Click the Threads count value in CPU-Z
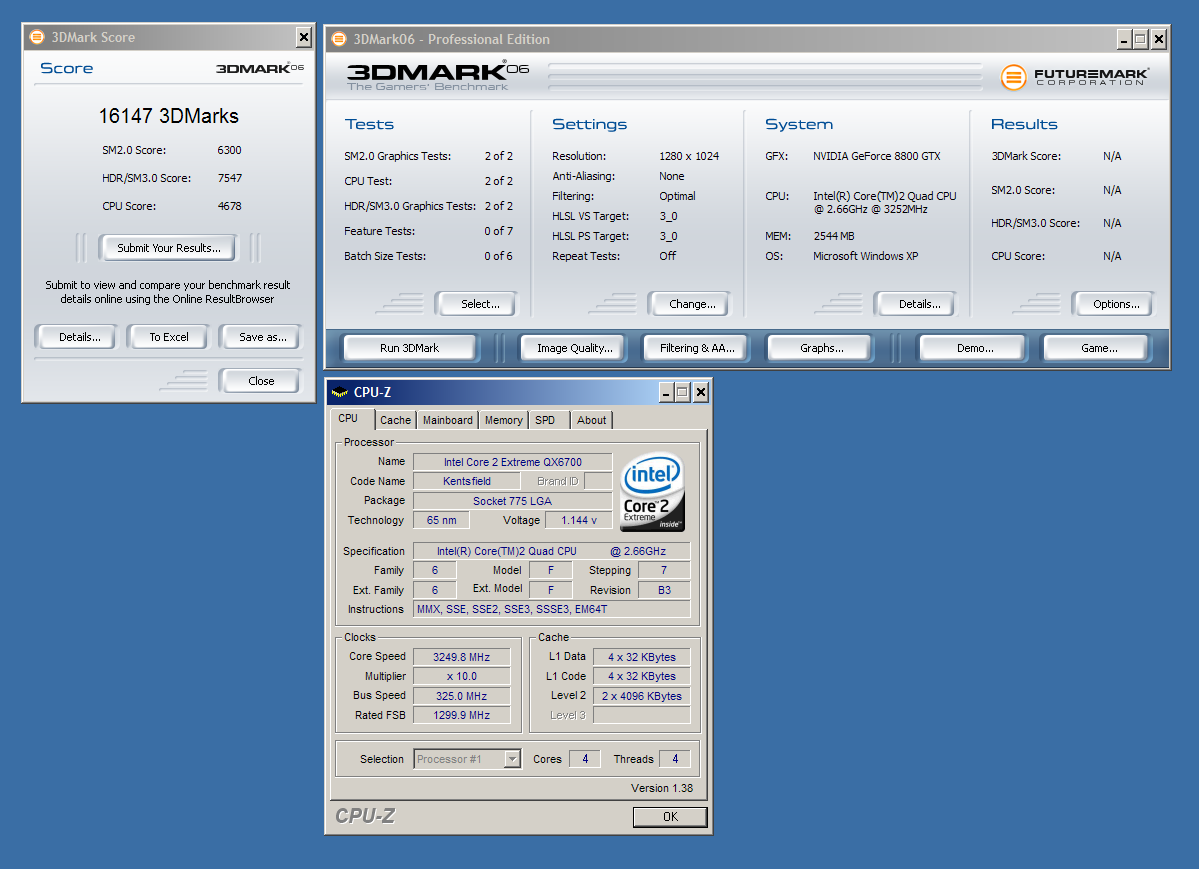The width and height of the screenshot is (1199, 869). (674, 759)
